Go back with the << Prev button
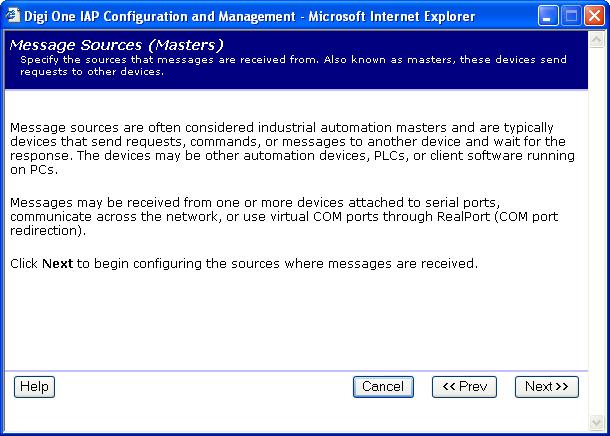 point(464,387)
